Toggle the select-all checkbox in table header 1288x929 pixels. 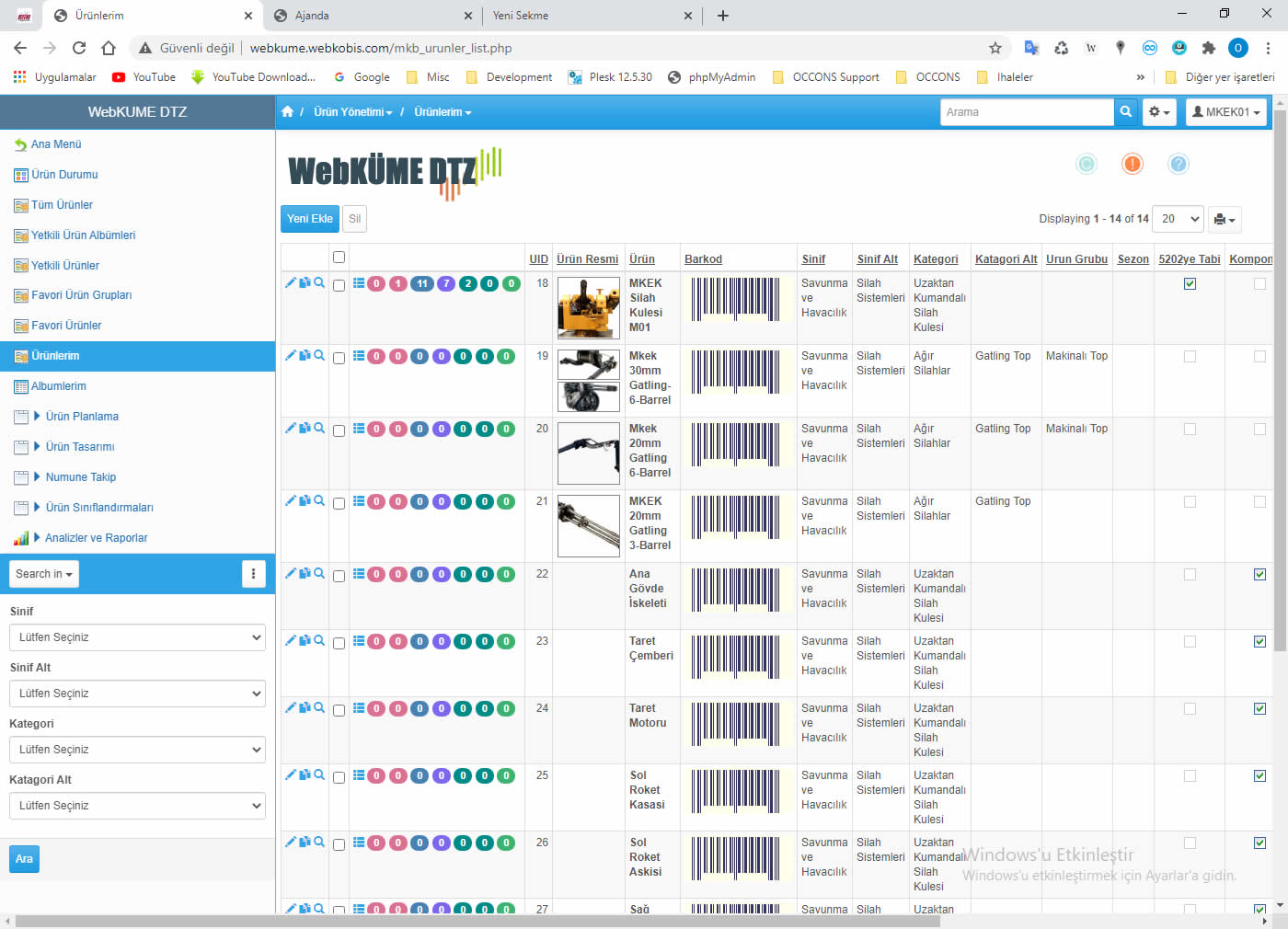(x=339, y=258)
